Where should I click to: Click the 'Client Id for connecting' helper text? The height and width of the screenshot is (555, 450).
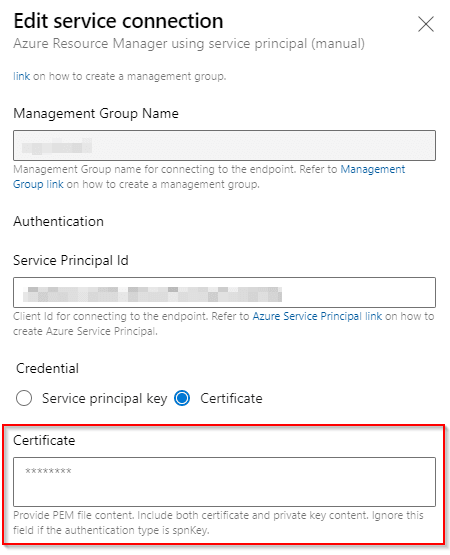[223, 324]
